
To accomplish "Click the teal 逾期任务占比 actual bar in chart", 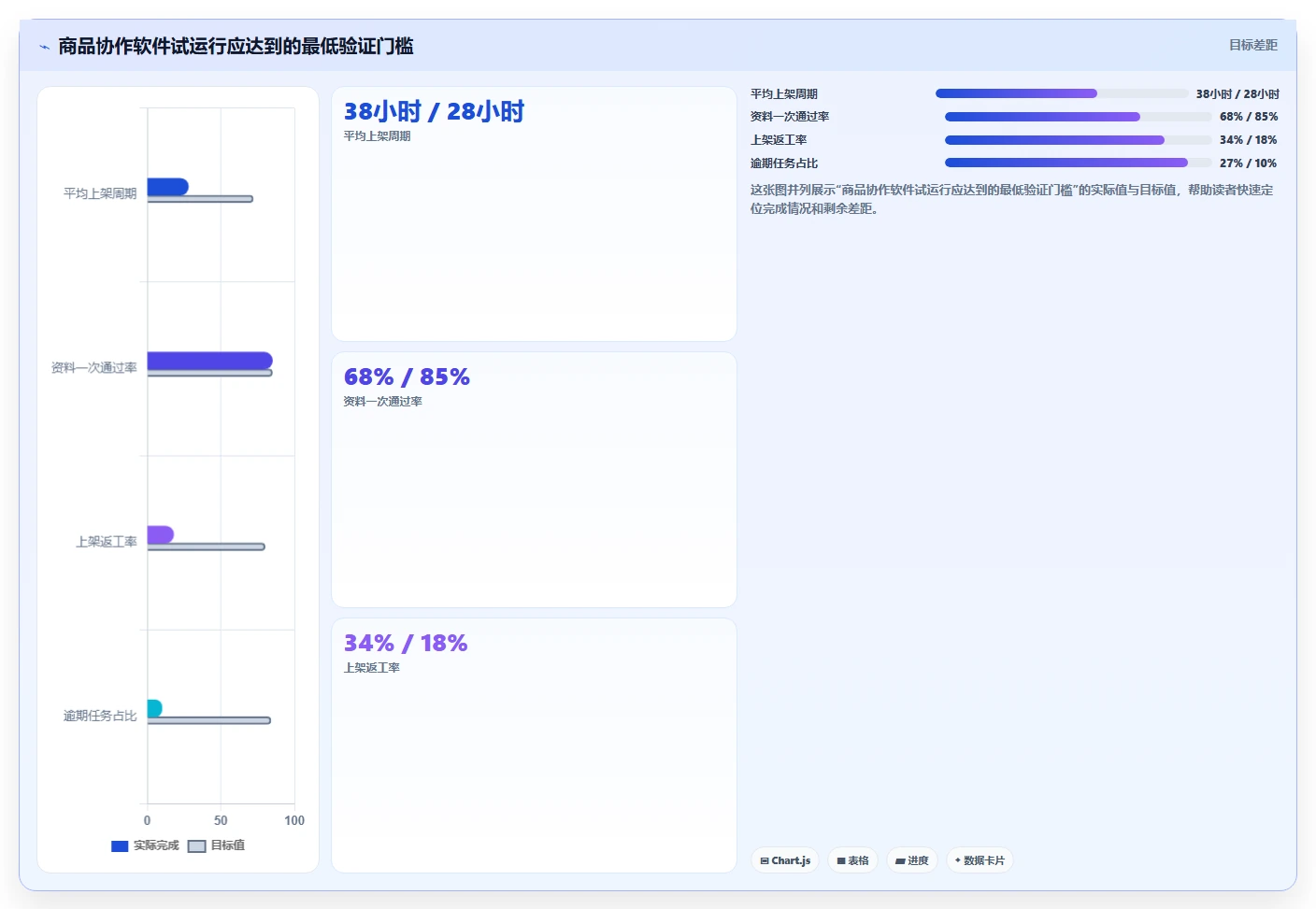I will (x=155, y=708).
